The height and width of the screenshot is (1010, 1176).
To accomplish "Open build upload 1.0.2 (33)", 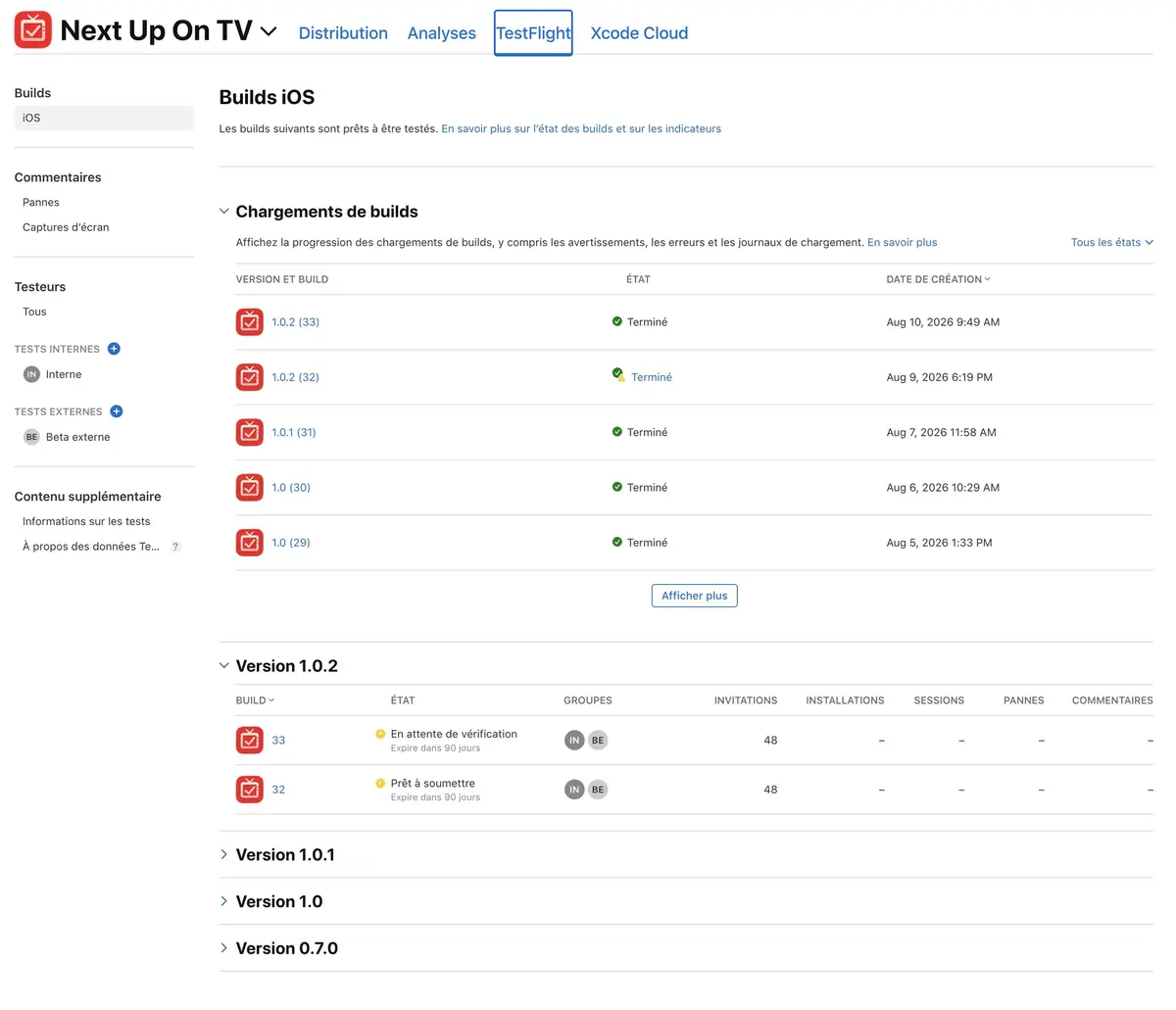I will coord(296,322).
